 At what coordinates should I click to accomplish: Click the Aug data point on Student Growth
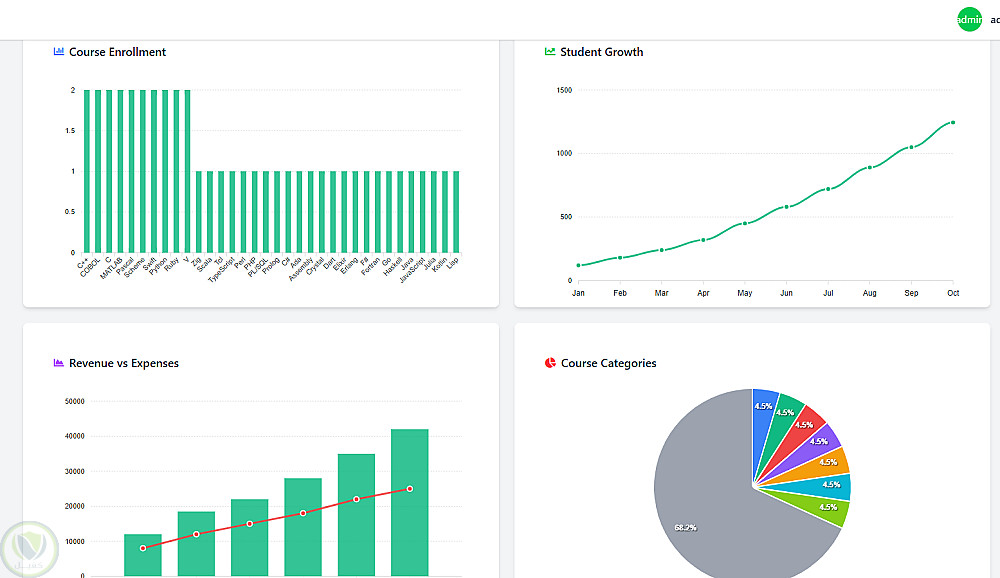[870, 168]
